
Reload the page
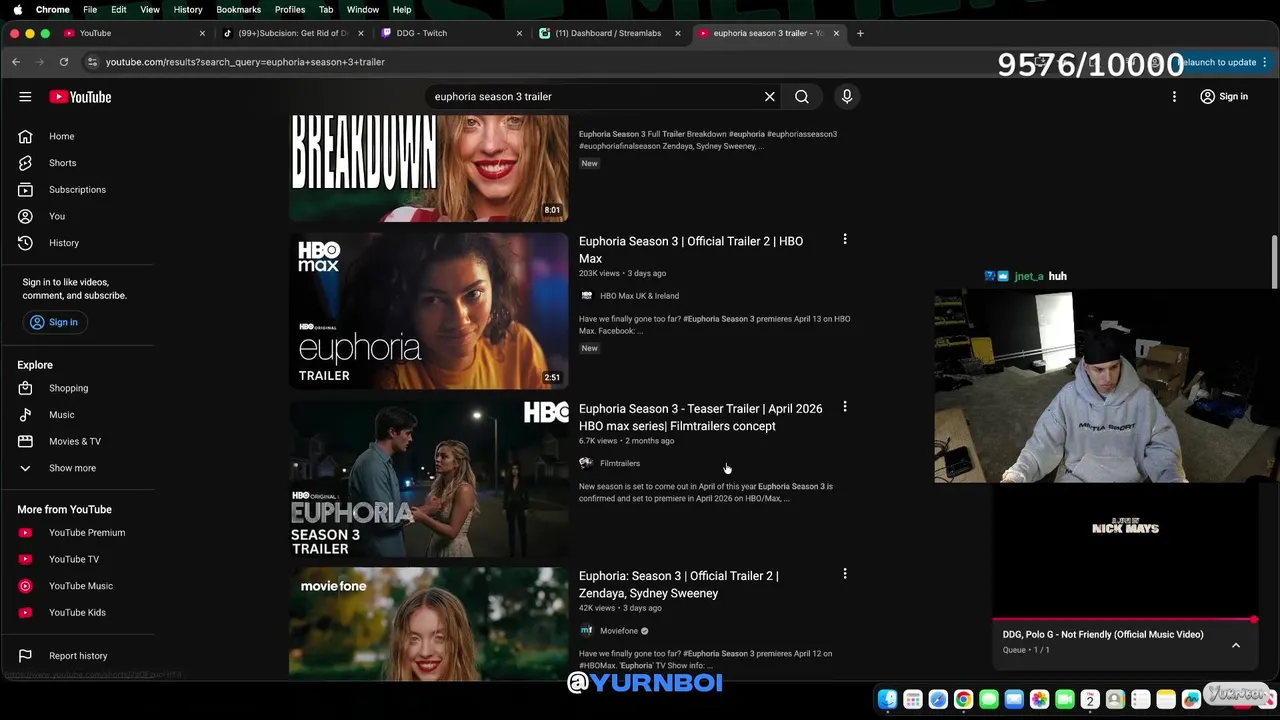(63, 62)
